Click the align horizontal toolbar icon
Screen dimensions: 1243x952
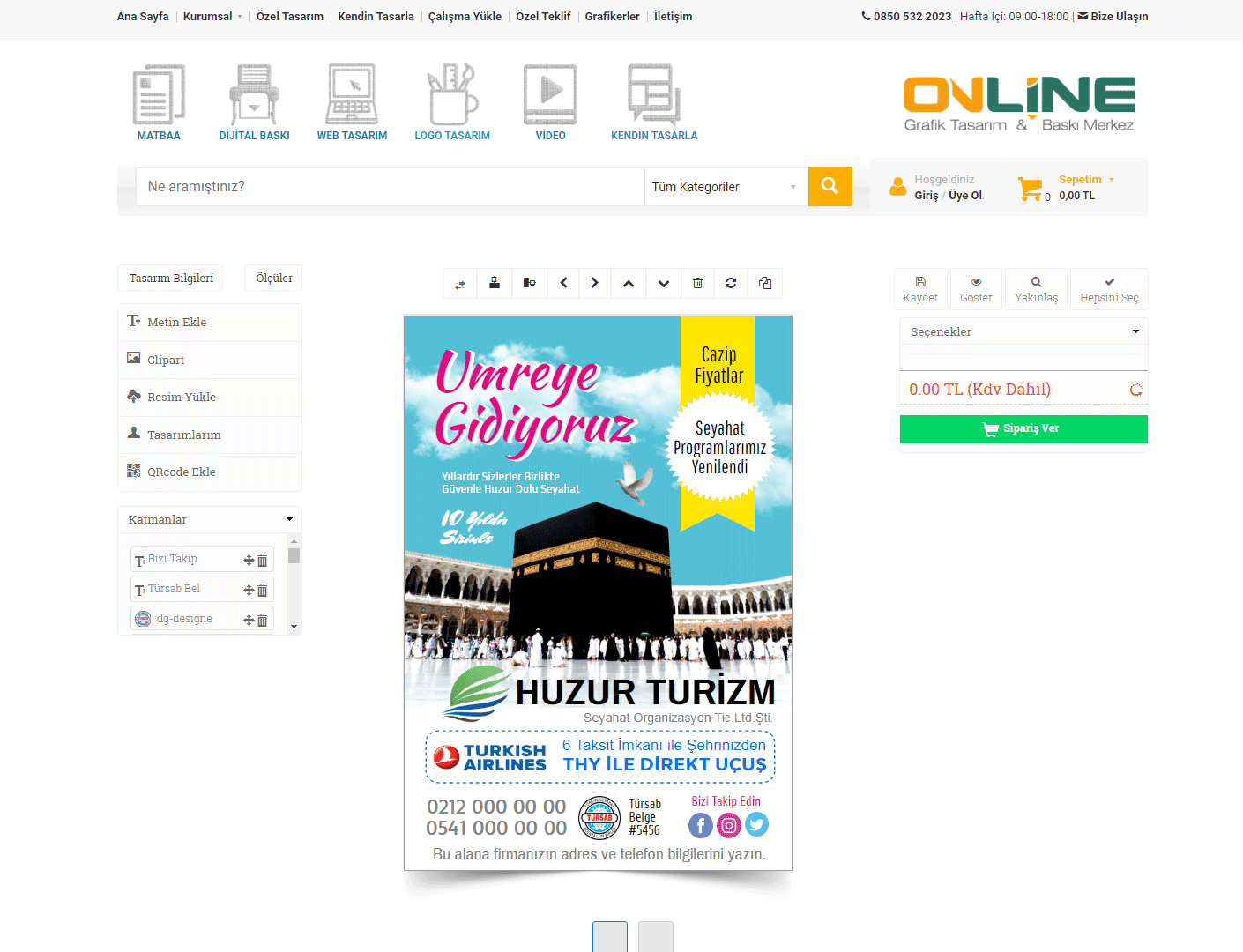tap(529, 284)
